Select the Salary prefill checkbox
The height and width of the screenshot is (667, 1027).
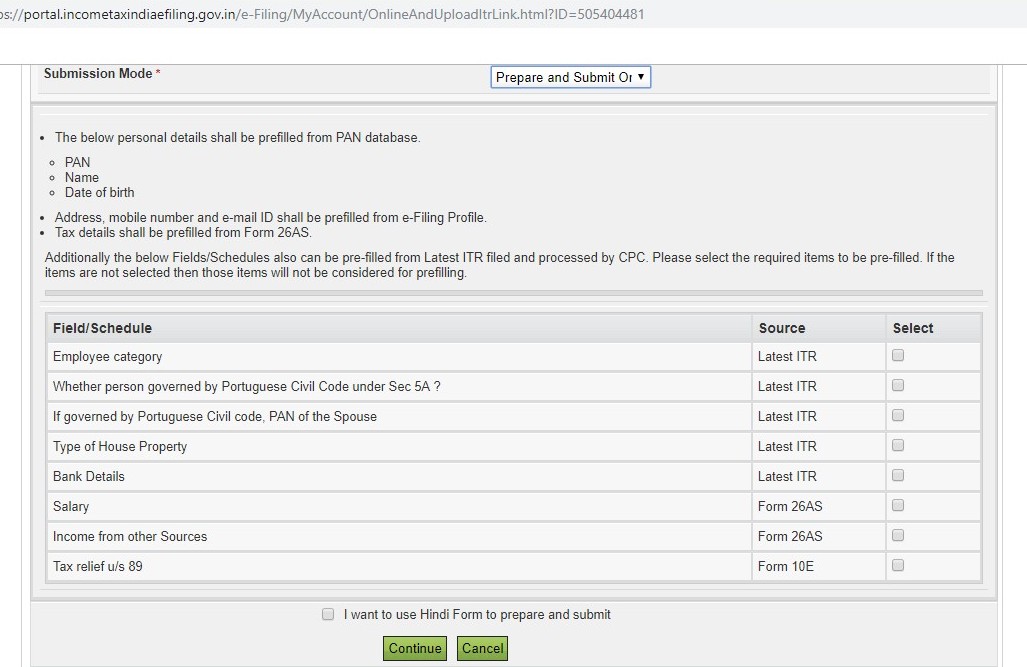coord(898,505)
